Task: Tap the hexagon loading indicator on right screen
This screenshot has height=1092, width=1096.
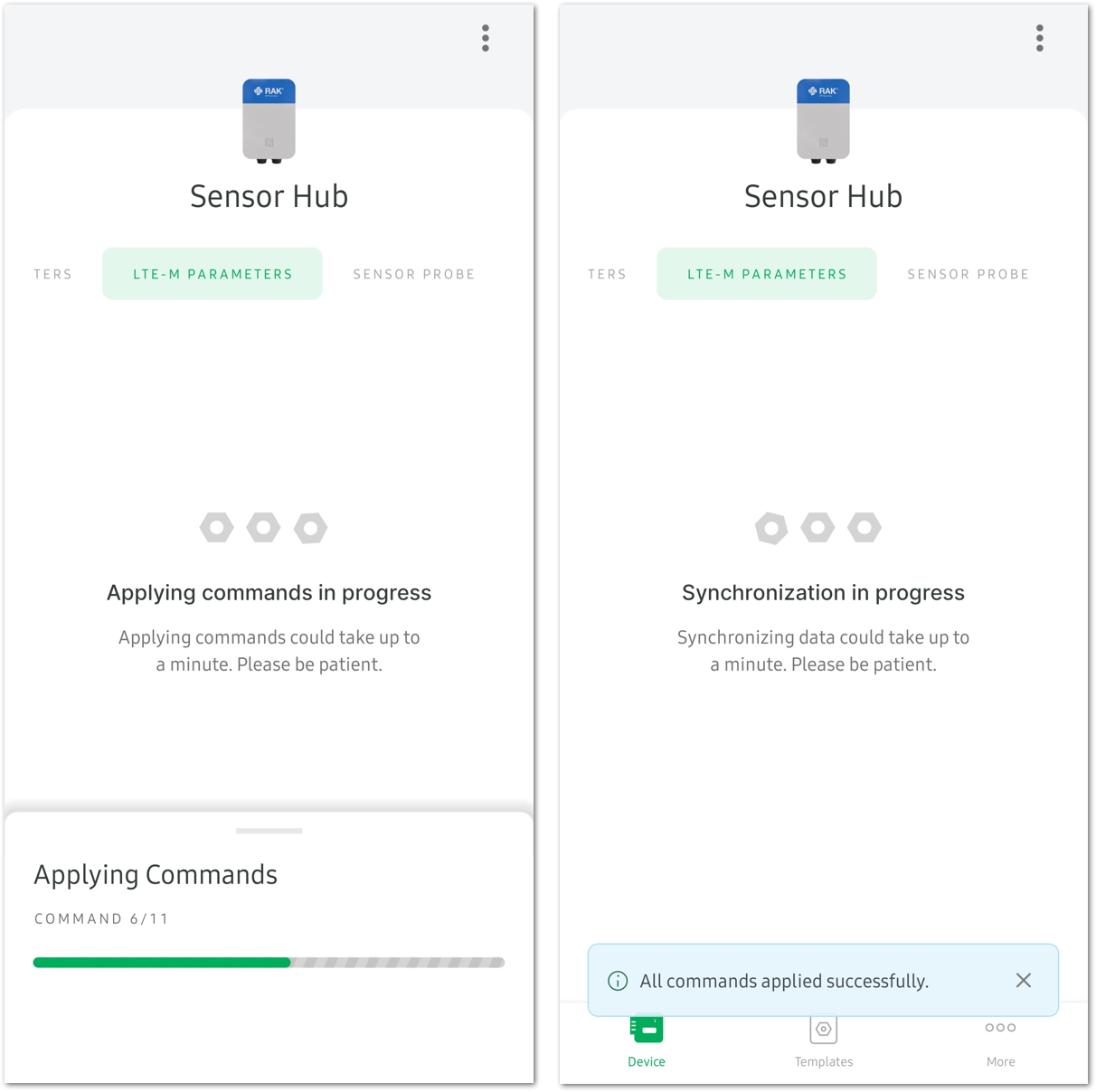Action: click(817, 527)
